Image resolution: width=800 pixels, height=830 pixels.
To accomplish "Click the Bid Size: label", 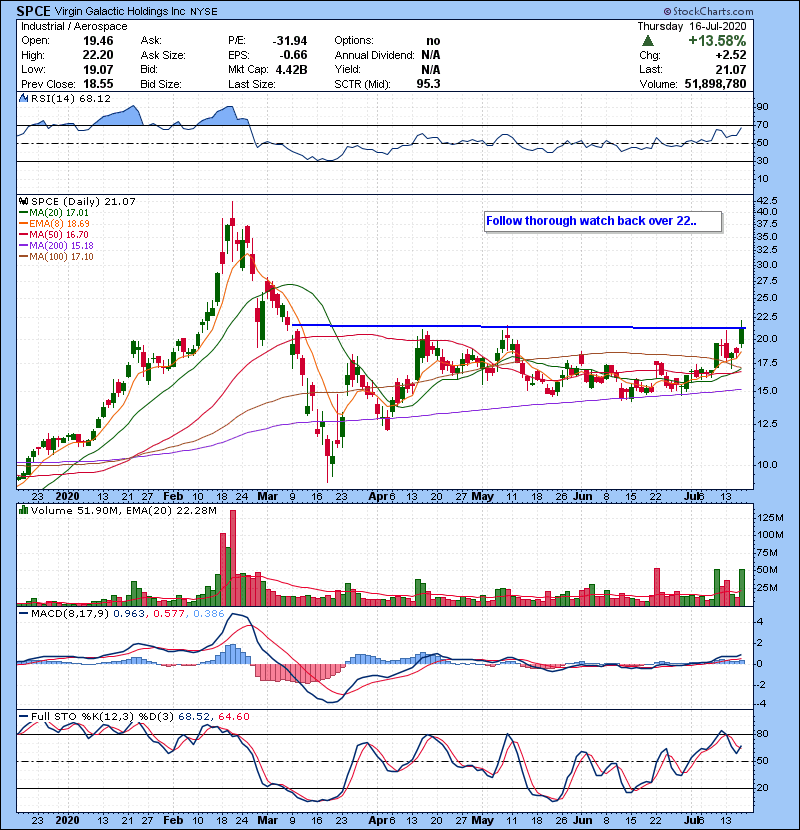I will click(x=161, y=84).
